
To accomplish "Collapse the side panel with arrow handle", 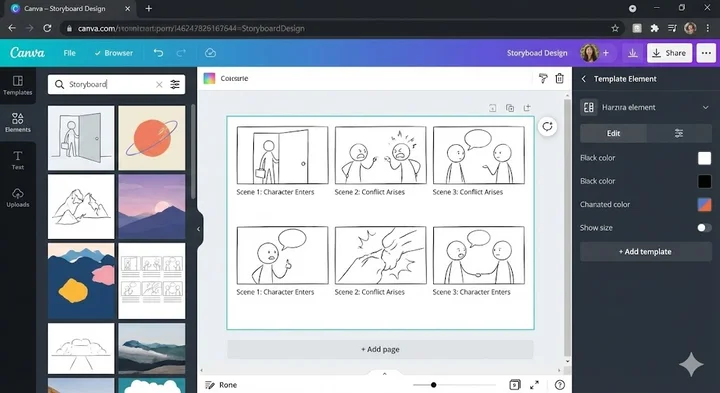I will coord(198,229).
